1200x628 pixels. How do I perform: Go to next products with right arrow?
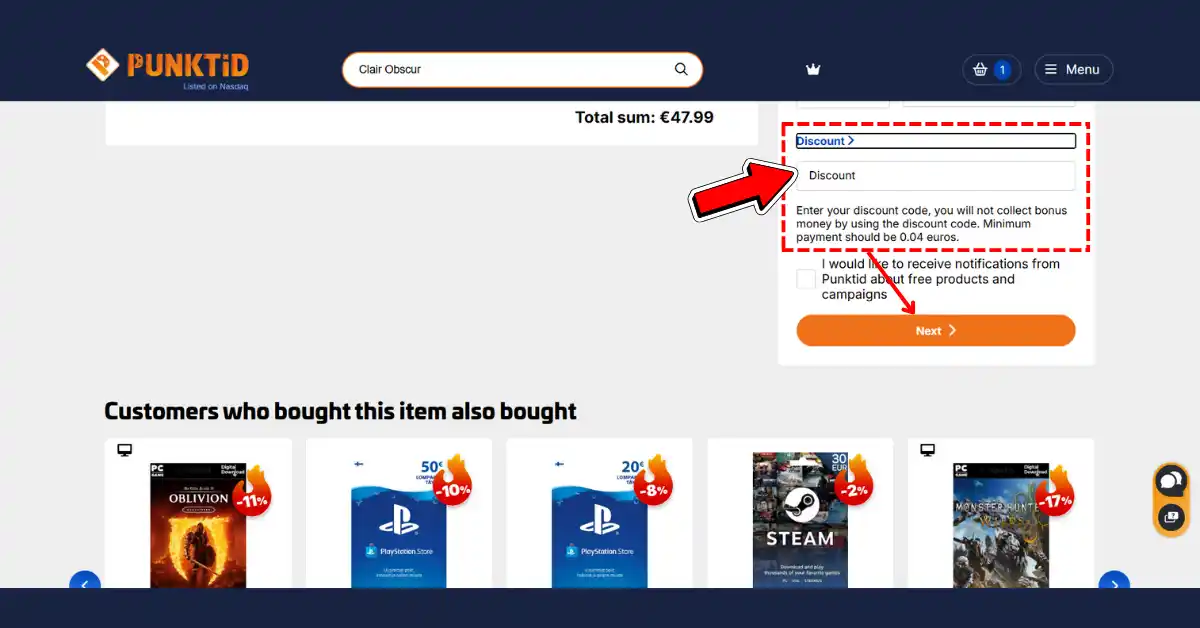point(1114,583)
